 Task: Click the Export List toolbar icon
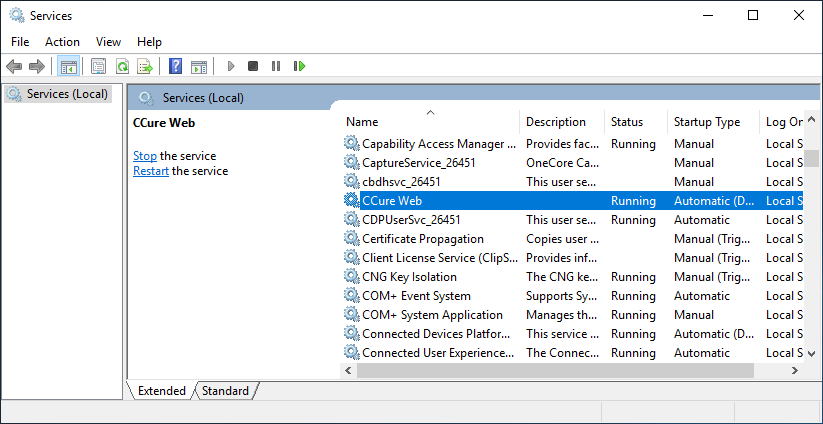144,66
